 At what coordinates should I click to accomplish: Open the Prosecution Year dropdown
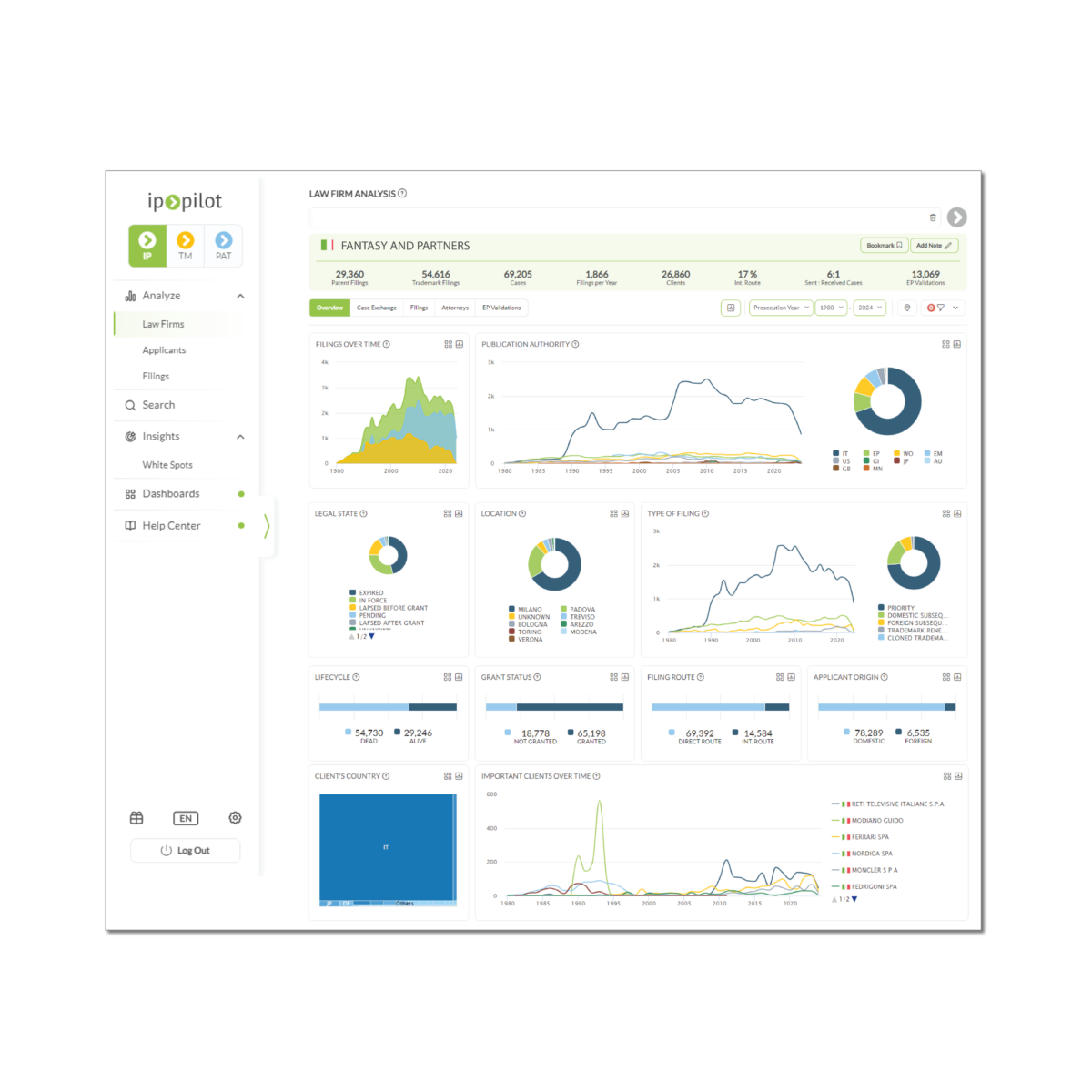click(780, 308)
